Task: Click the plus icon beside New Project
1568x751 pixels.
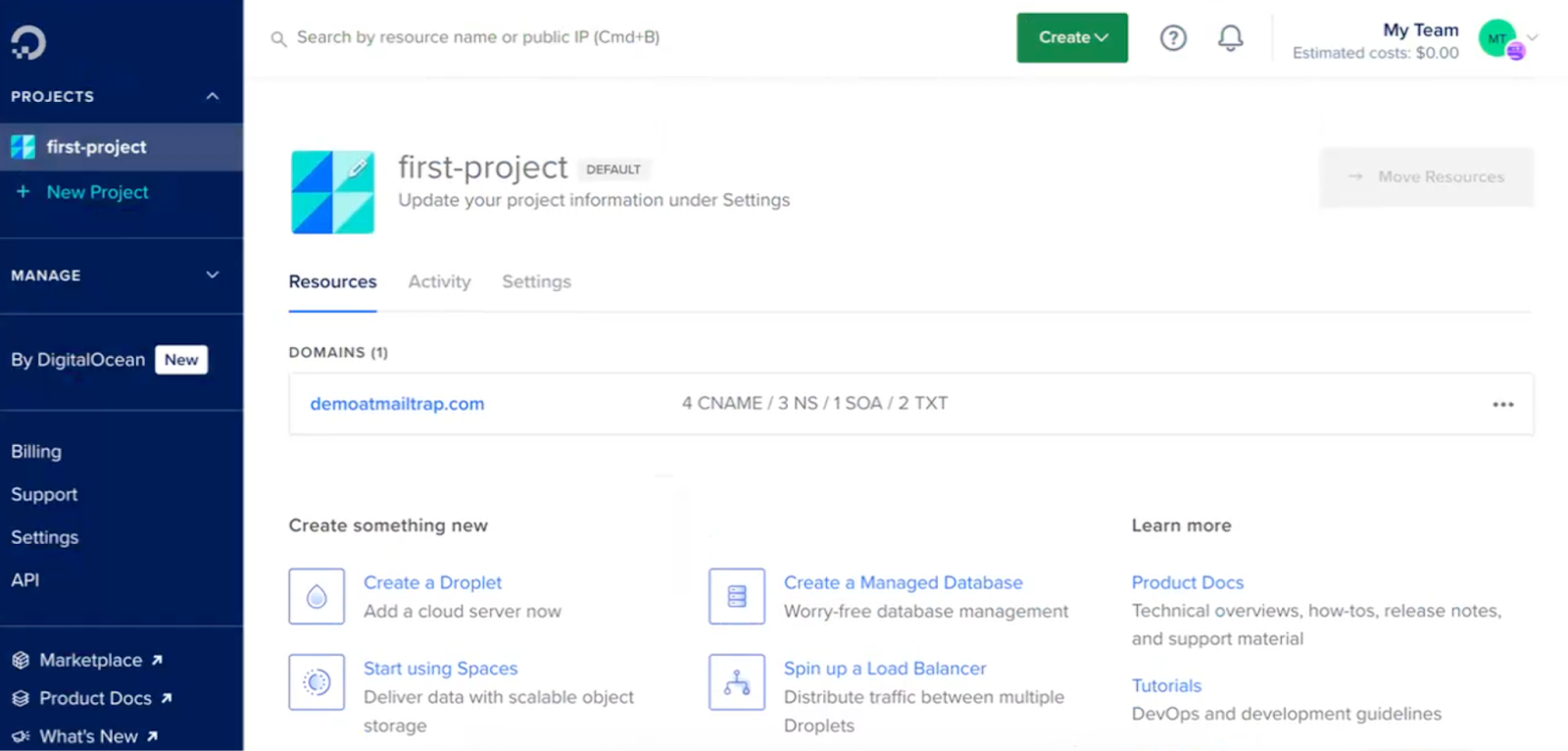Action: pyautogui.click(x=23, y=192)
